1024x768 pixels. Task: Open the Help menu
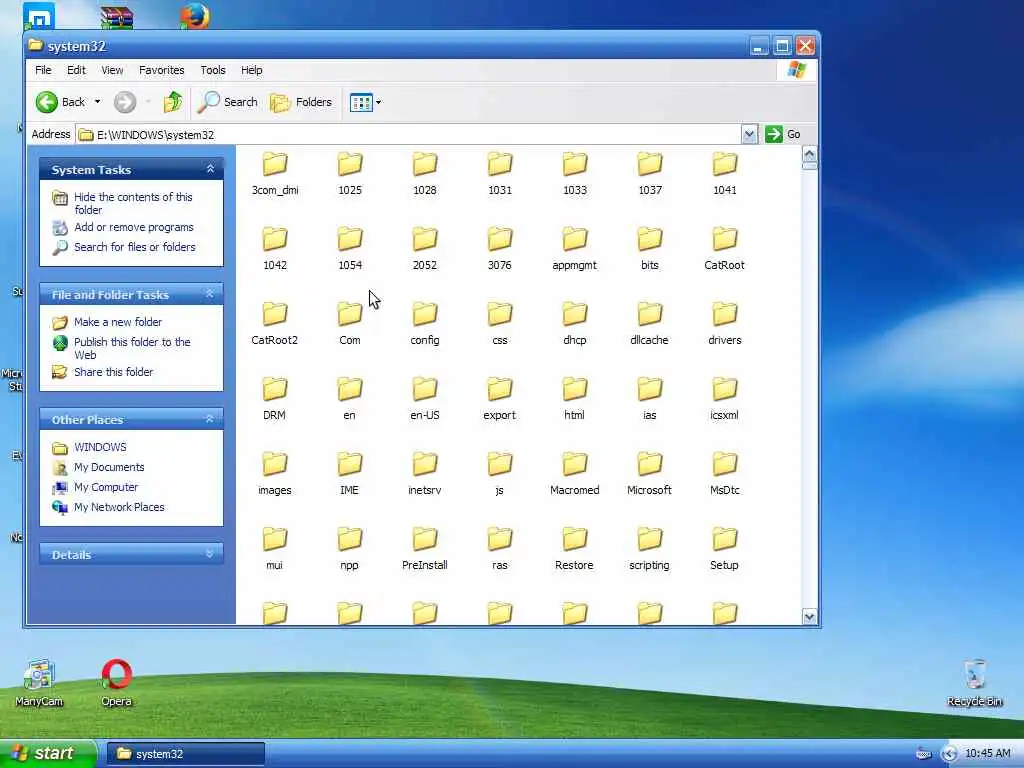pyautogui.click(x=251, y=70)
